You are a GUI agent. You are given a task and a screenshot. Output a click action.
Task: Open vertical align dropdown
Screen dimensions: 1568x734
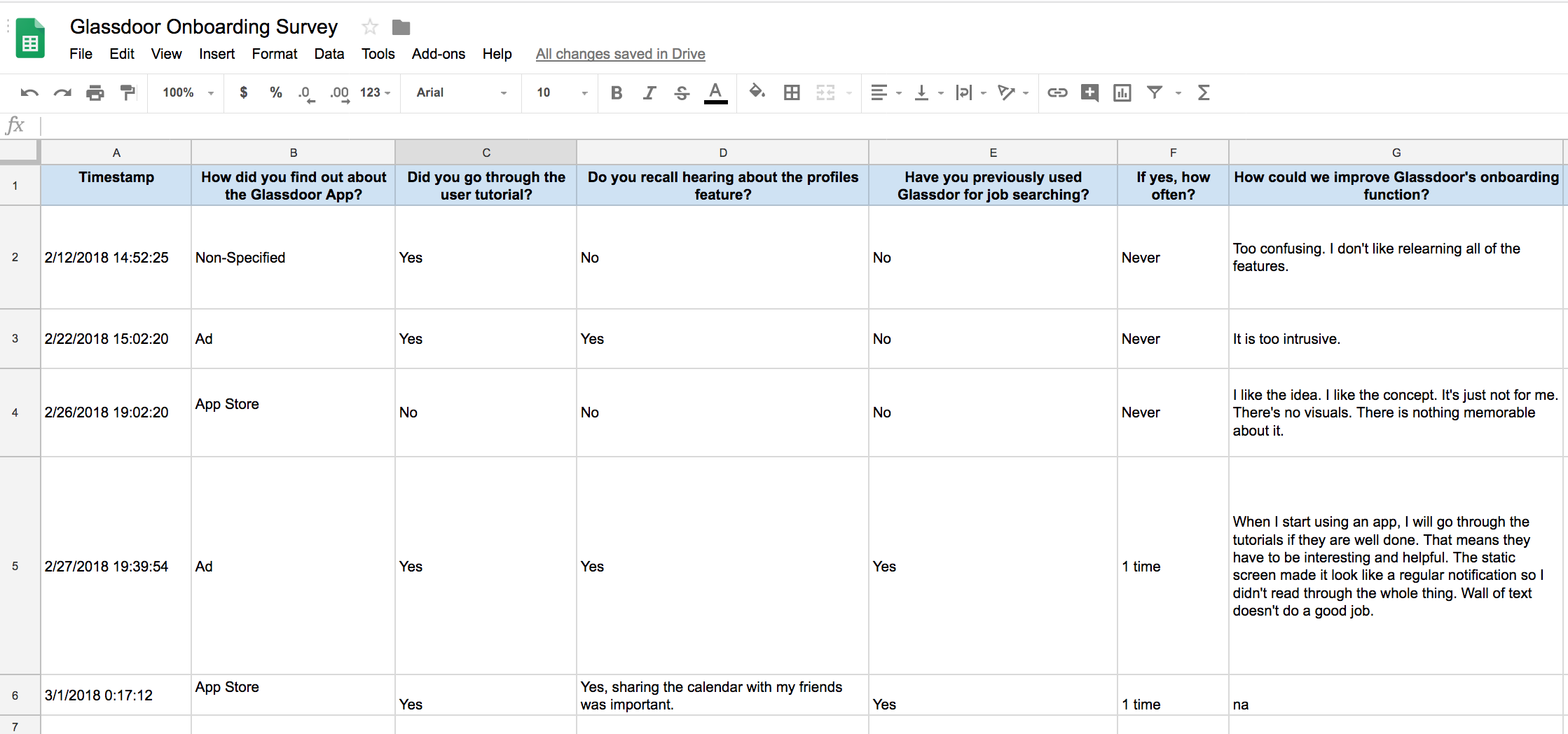tap(929, 92)
